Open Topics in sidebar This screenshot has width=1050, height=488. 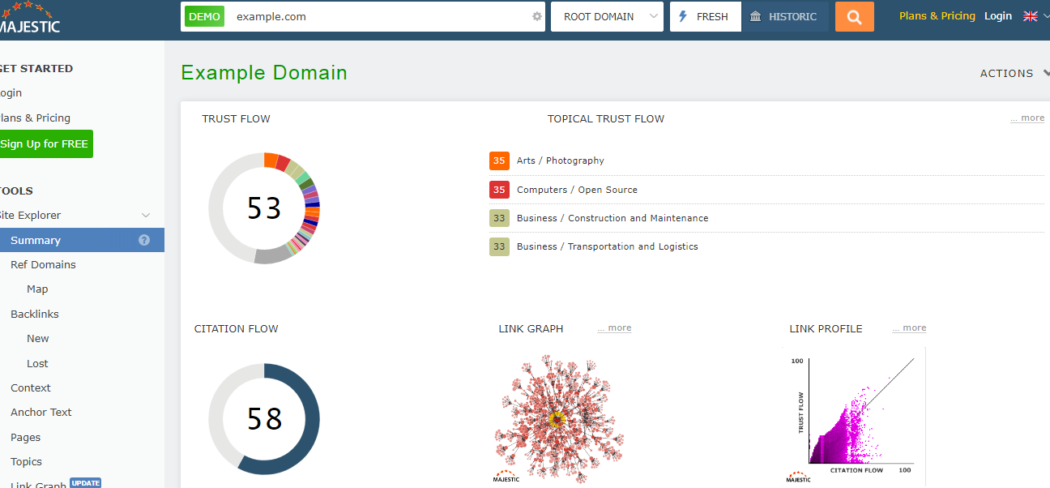click(x=26, y=462)
